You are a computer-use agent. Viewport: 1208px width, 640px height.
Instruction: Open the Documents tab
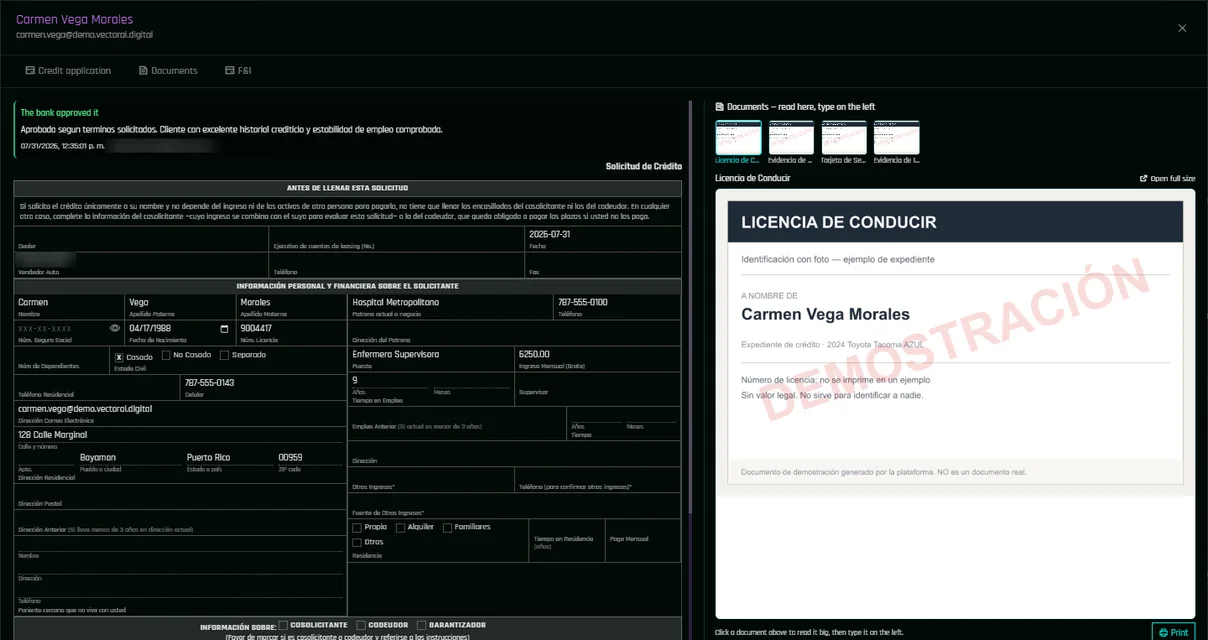[x=168, y=71]
